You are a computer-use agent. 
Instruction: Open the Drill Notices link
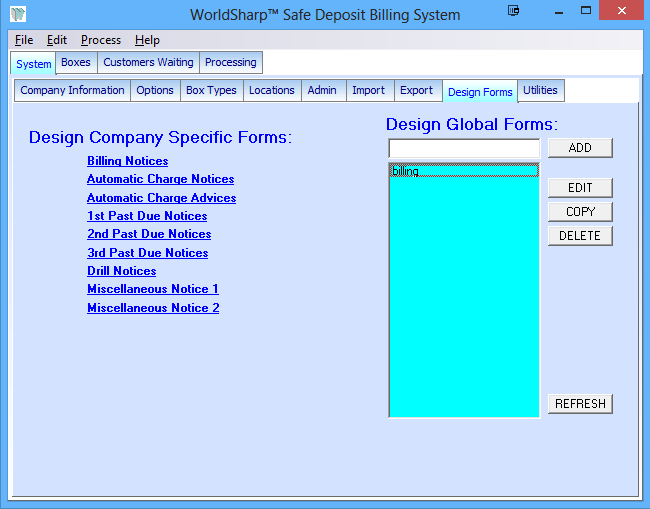[121, 271]
